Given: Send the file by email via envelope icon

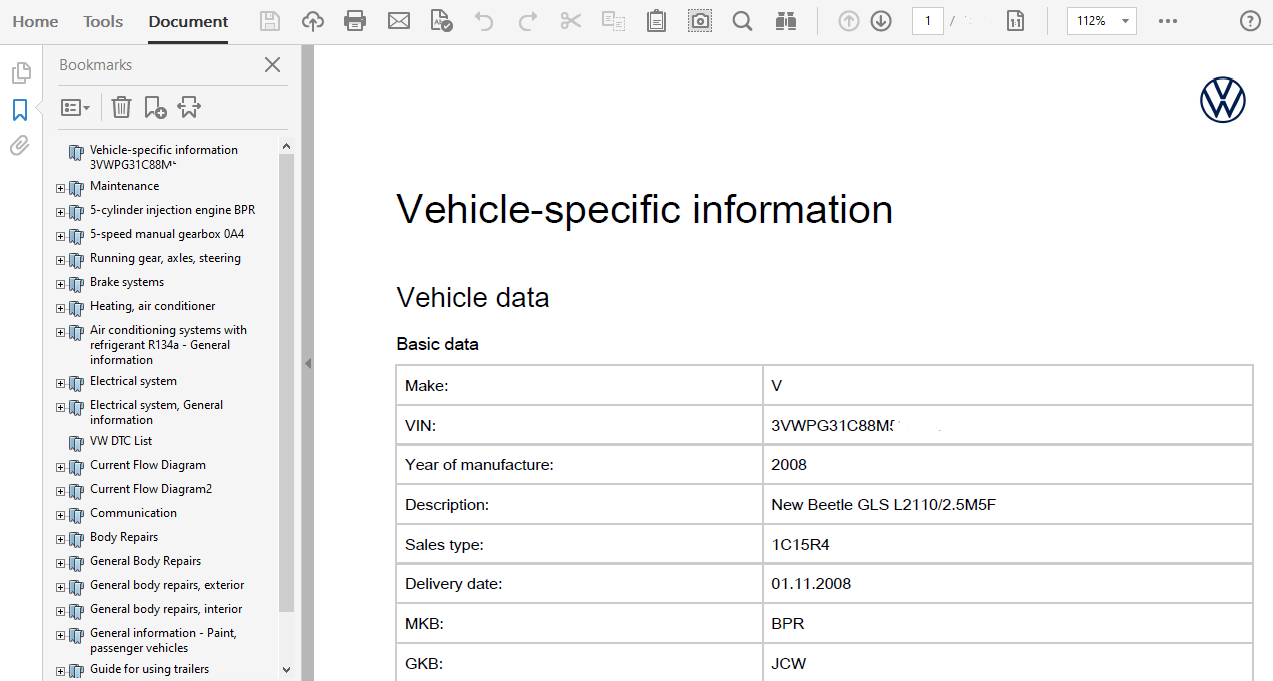Looking at the screenshot, I should click(x=399, y=21).
